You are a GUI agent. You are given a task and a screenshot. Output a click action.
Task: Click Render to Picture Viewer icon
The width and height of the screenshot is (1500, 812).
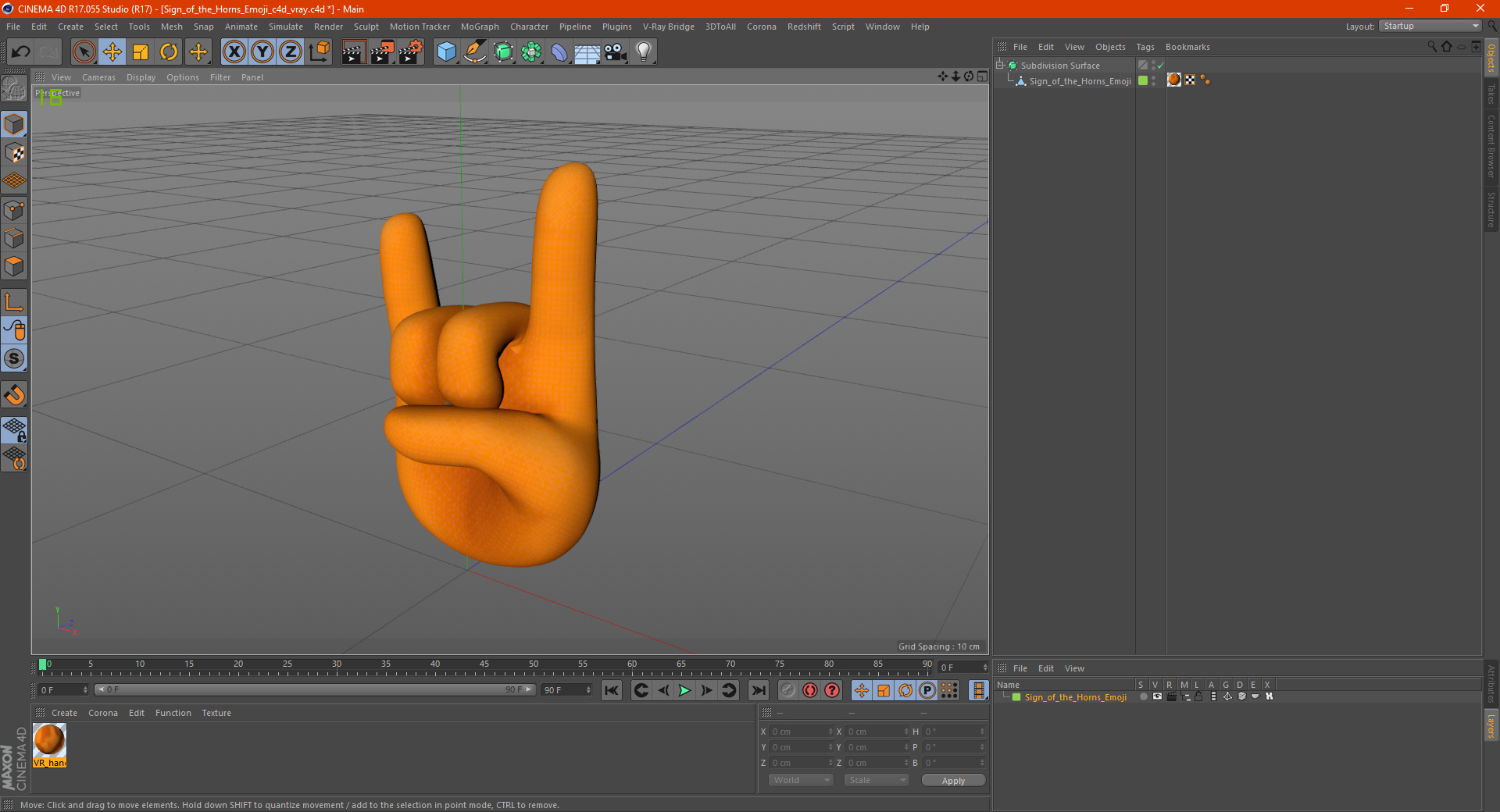382,52
